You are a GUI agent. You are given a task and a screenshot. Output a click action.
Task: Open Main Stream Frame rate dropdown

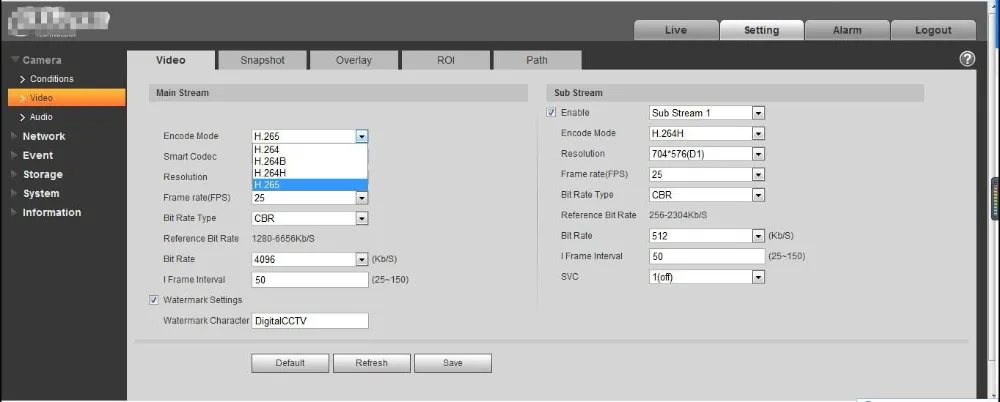(362, 198)
